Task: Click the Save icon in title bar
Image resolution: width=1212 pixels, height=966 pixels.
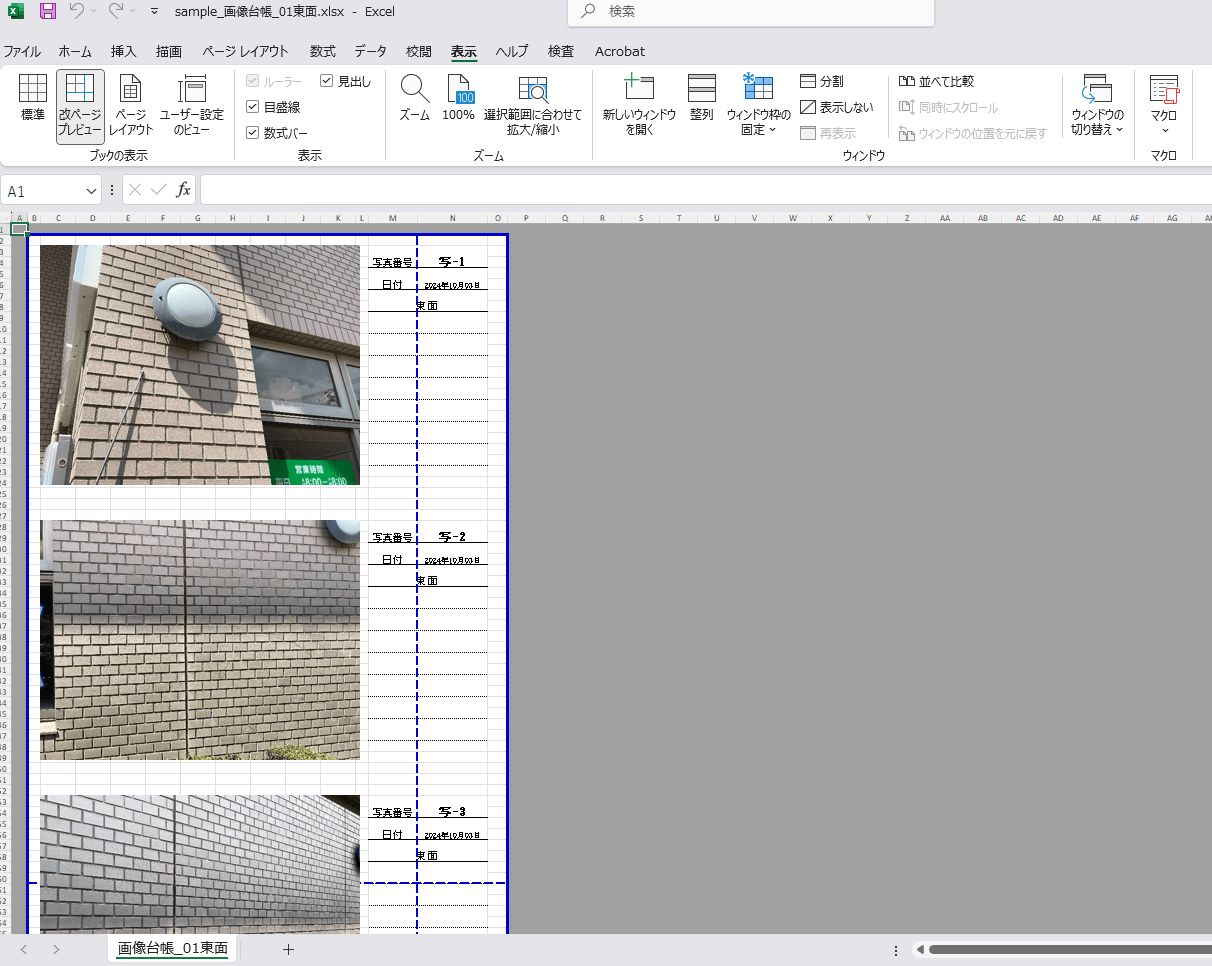Action: (47, 11)
